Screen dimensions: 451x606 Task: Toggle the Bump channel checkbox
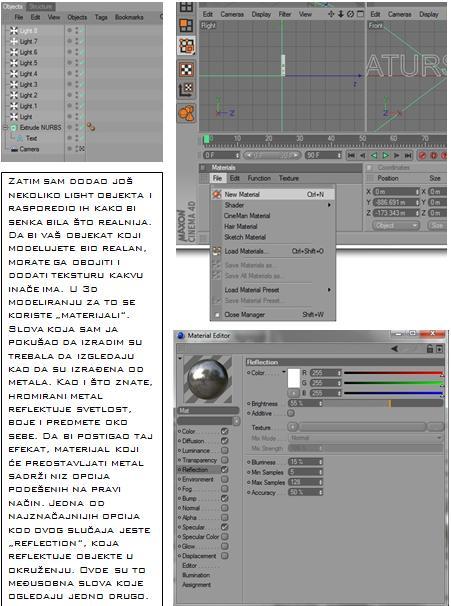225,499
